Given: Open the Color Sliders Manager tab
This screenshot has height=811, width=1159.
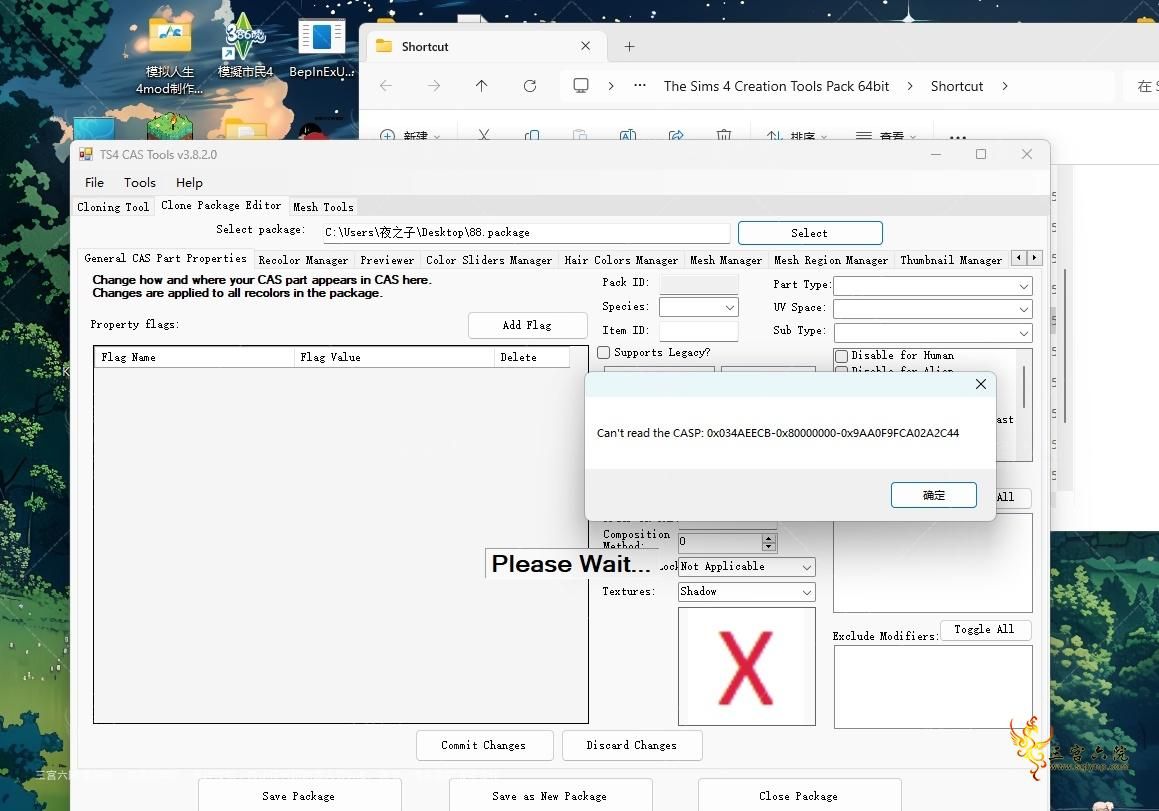Looking at the screenshot, I should tap(489, 260).
